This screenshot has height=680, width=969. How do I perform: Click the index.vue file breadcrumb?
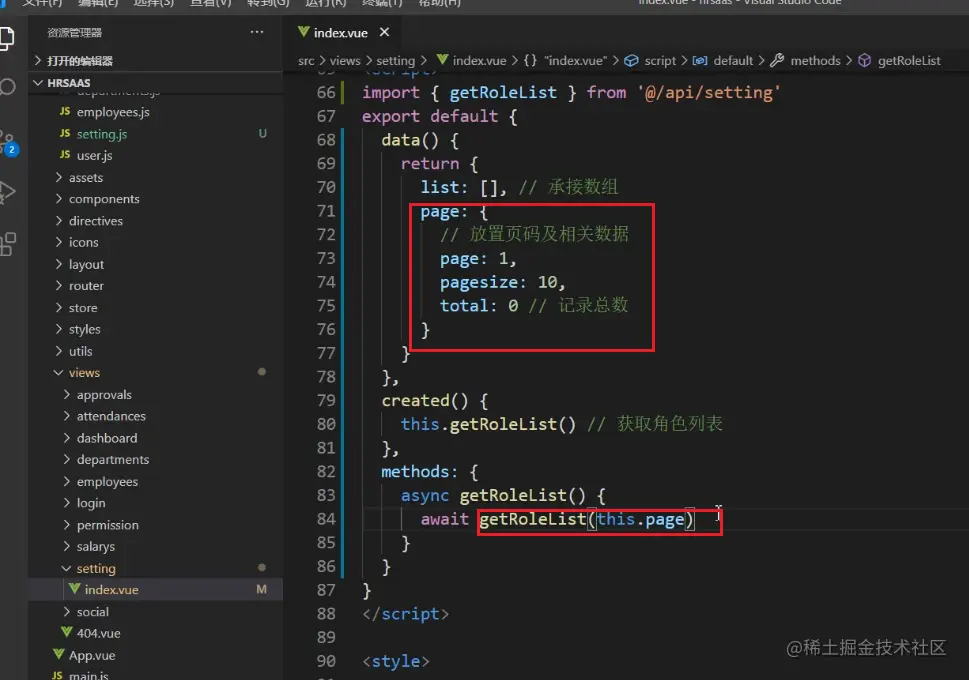(x=473, y=61)
